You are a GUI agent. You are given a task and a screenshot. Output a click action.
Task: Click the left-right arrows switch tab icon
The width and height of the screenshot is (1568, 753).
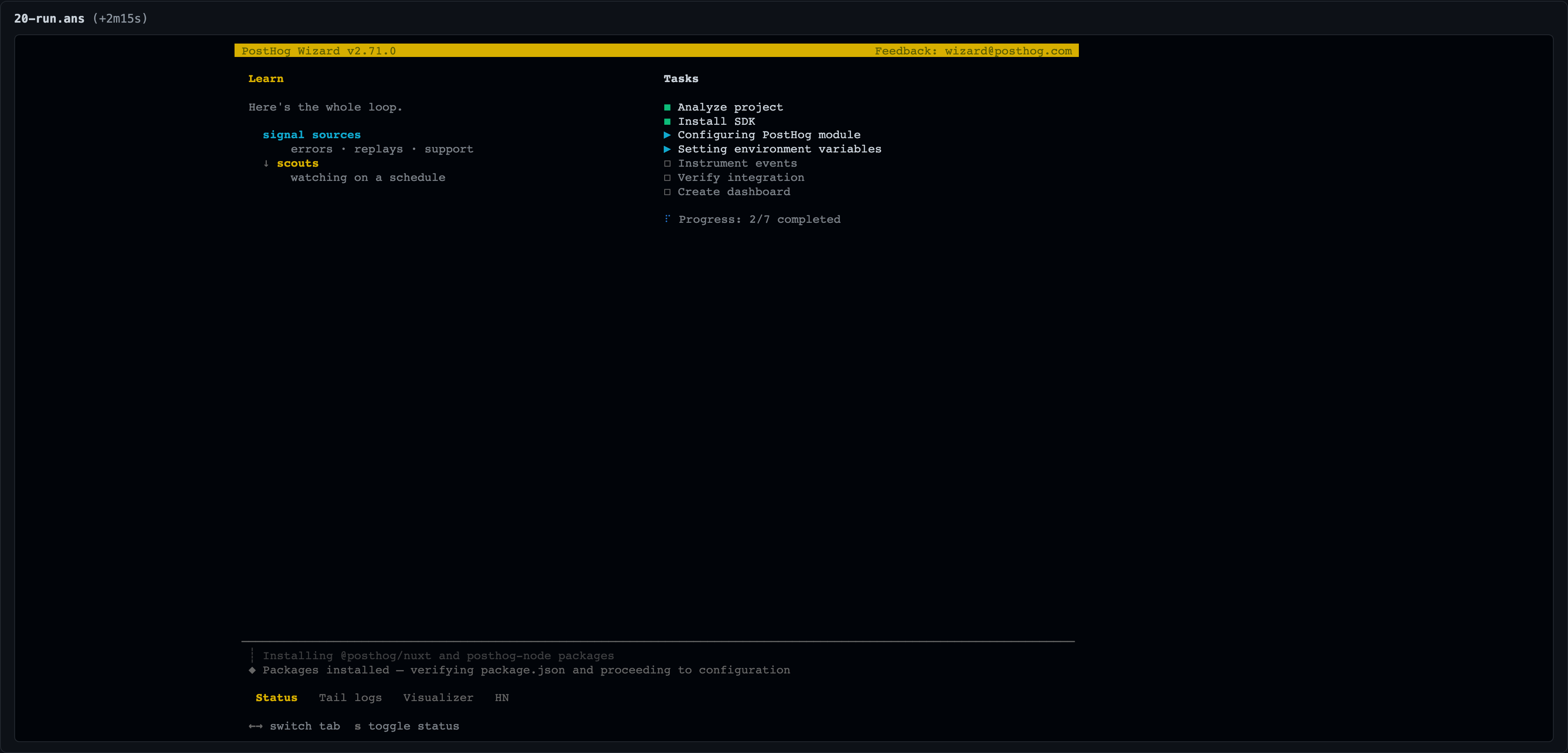tap(255, 726)
